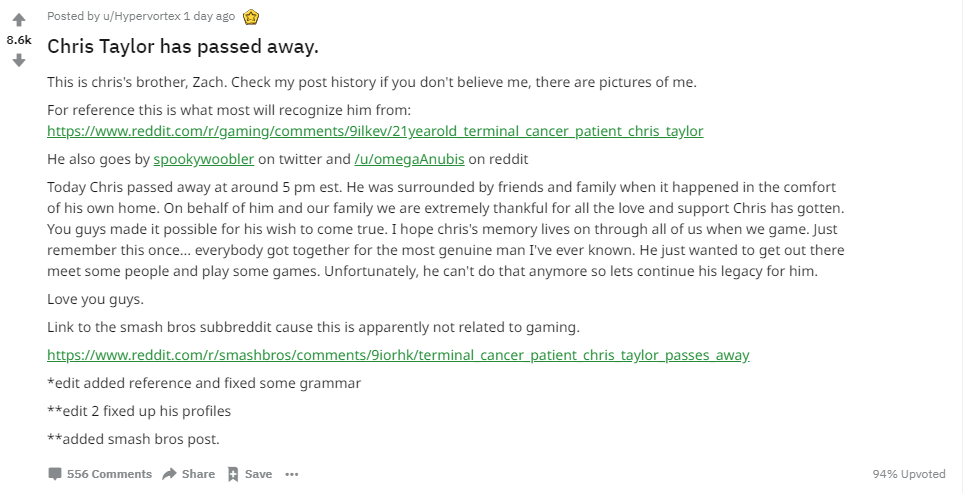
Task: Downvote the post with the down arrow
Action: point(18,61)
